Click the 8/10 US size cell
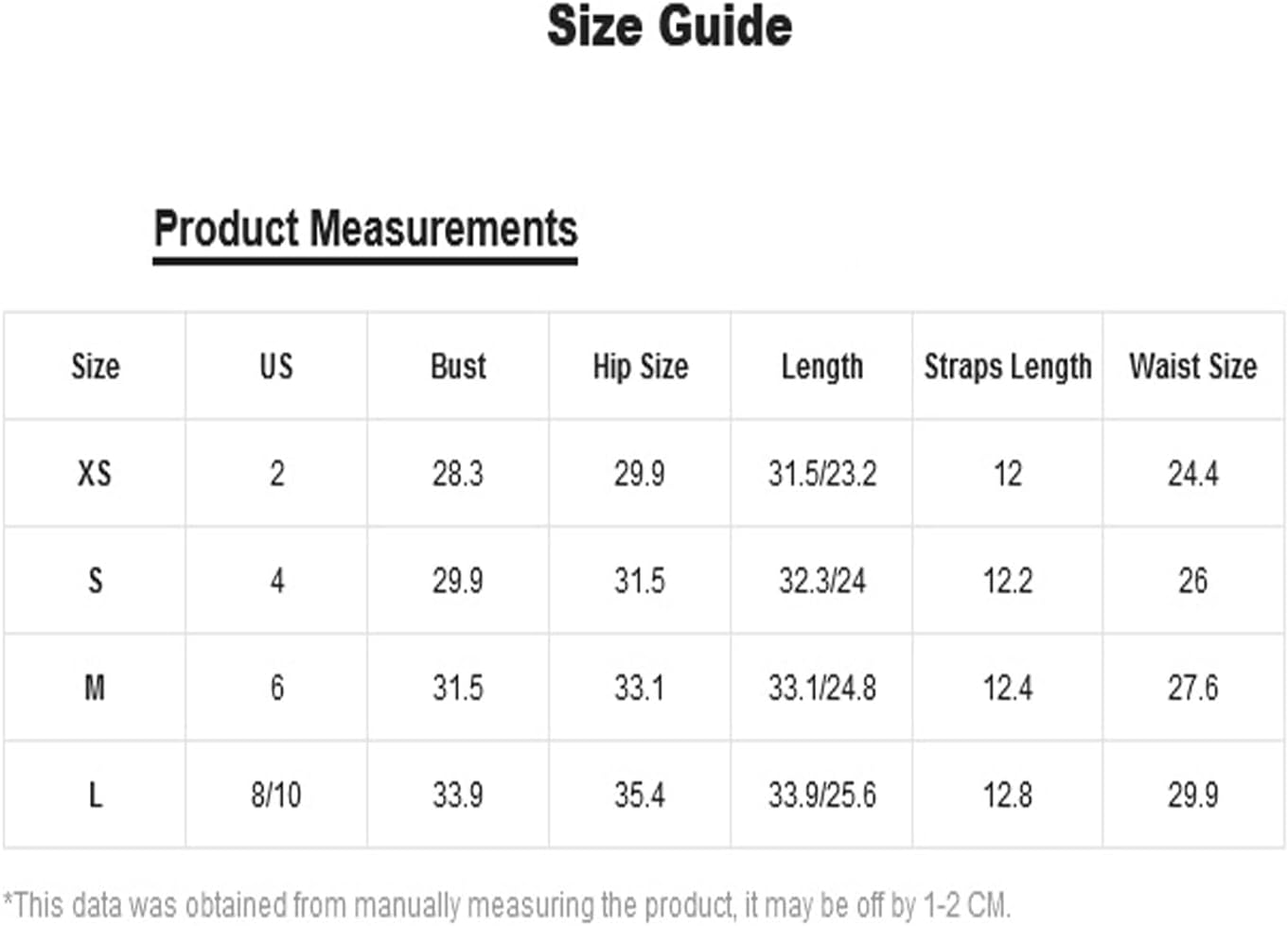 (x=276, y=795)
